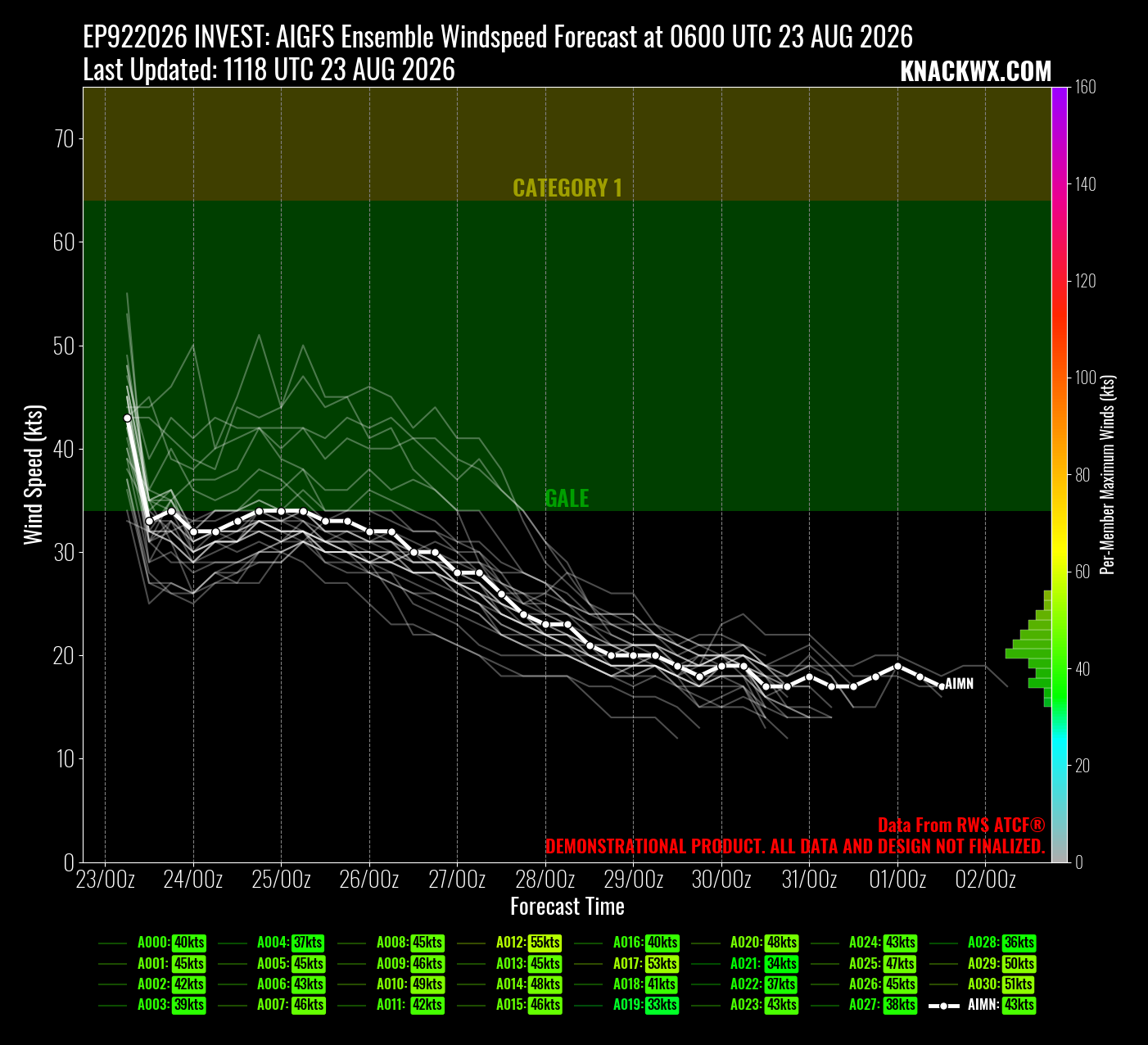Click legend entry A025: 47kts

[865, 964]
